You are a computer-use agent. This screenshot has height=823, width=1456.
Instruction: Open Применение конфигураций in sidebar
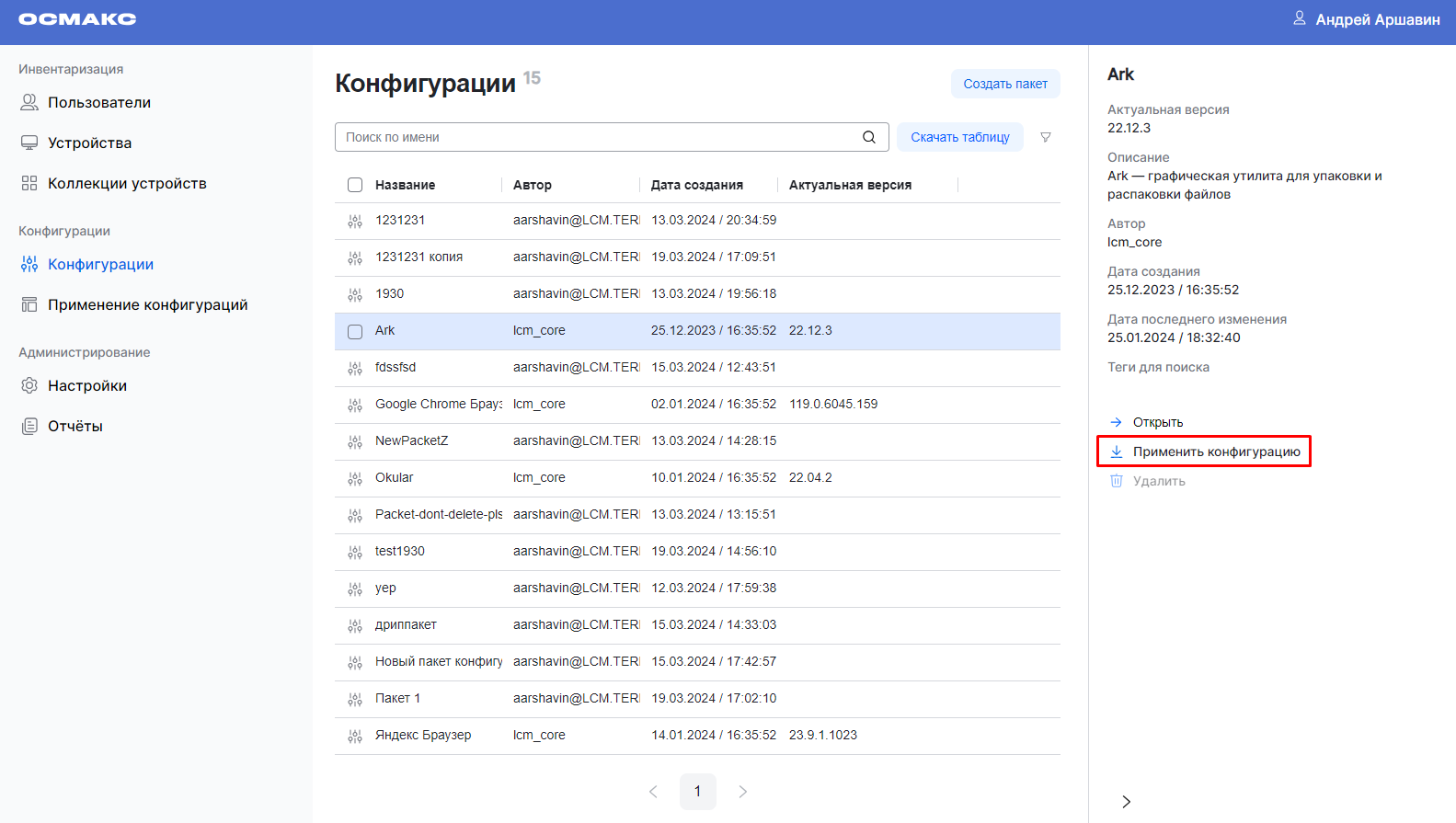(147, 304)
